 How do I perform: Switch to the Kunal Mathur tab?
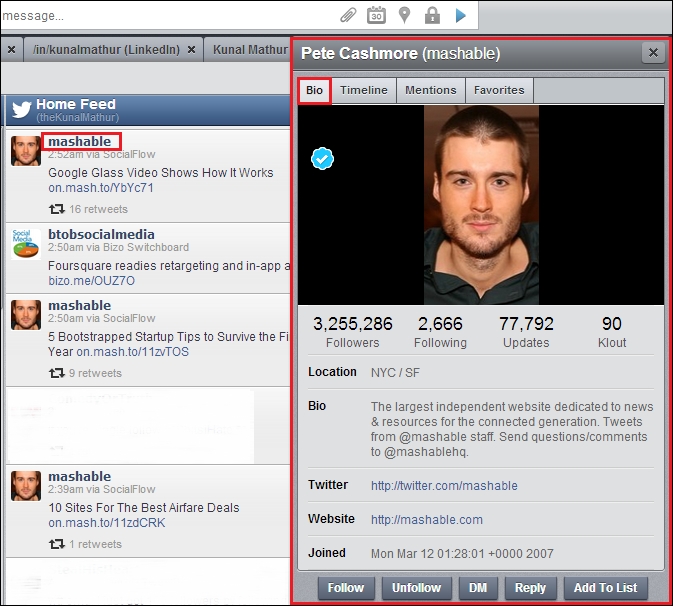(x=250, y=50)
